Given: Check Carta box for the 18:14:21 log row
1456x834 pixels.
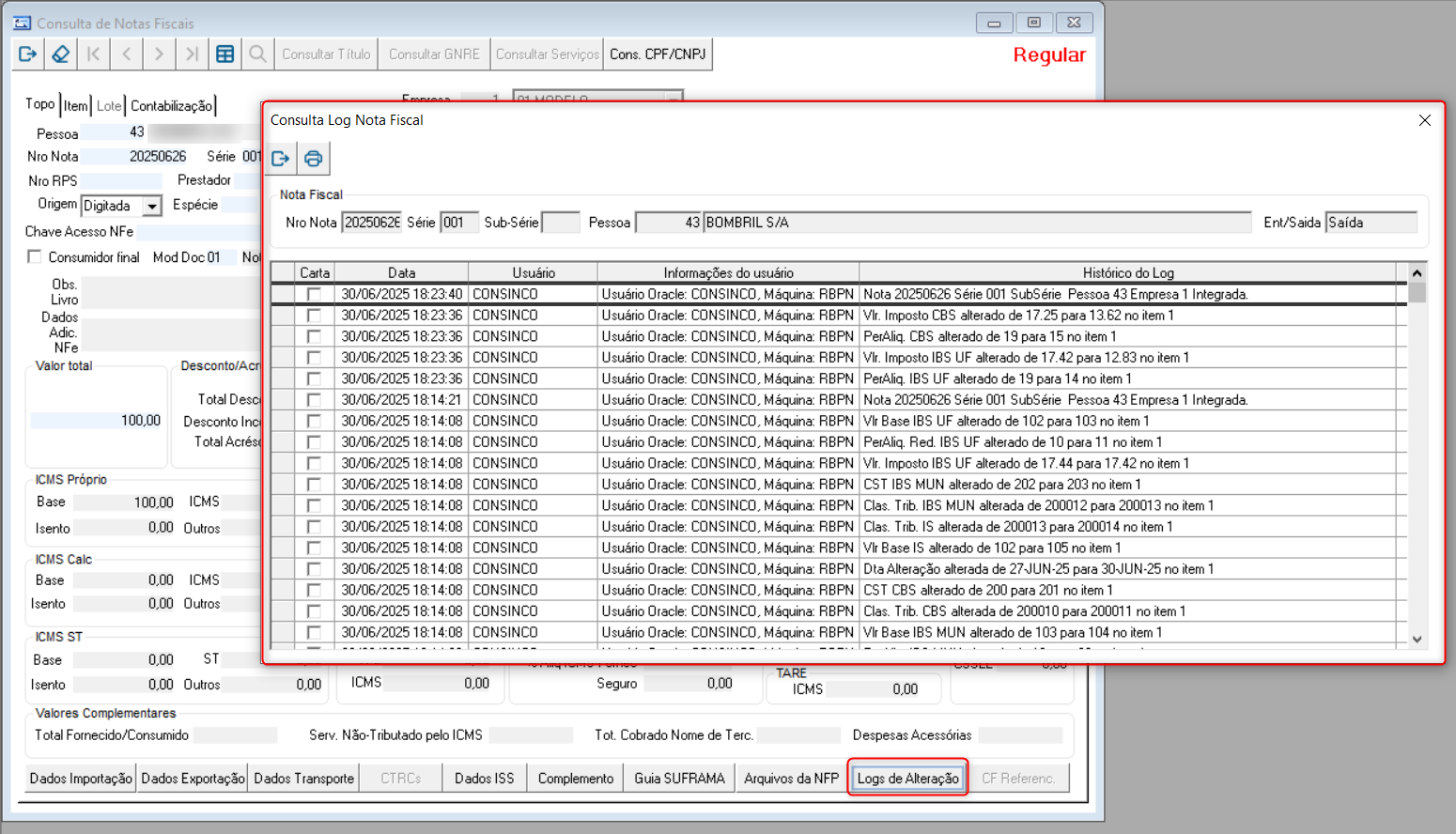Looking at the screenshot, I should [314, 400].
